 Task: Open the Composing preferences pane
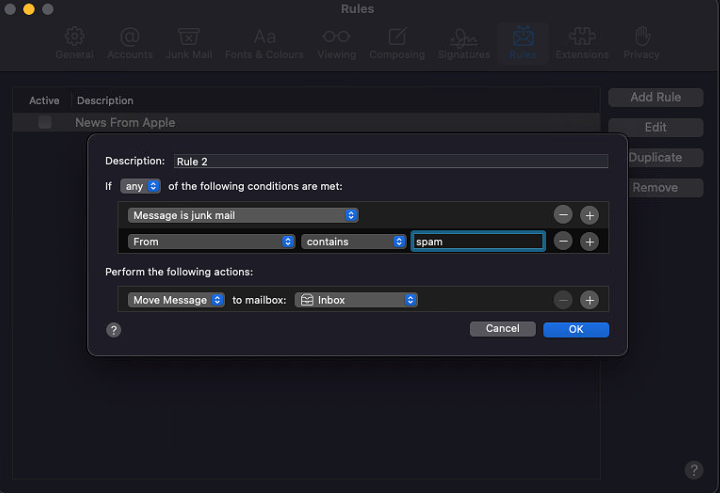397,43
